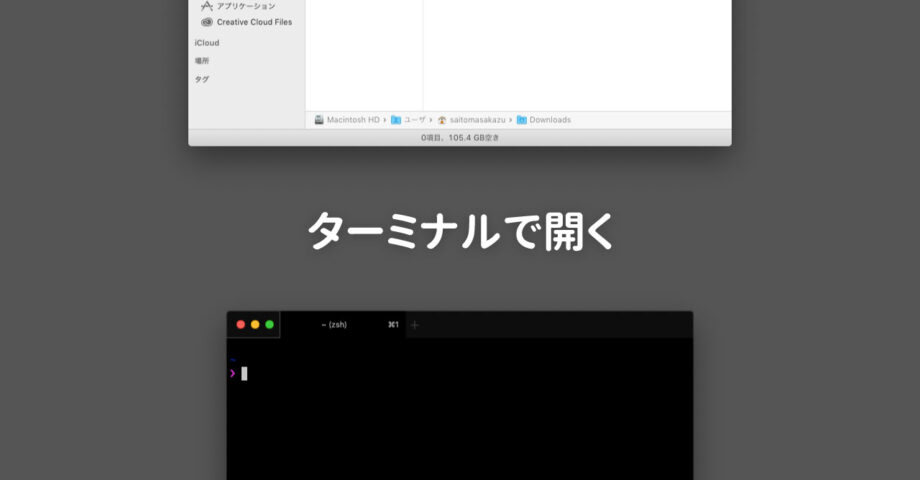Minimize the terminal with yellow button
The height and width of the screenshot is (480, 920).
pos(255,325)
